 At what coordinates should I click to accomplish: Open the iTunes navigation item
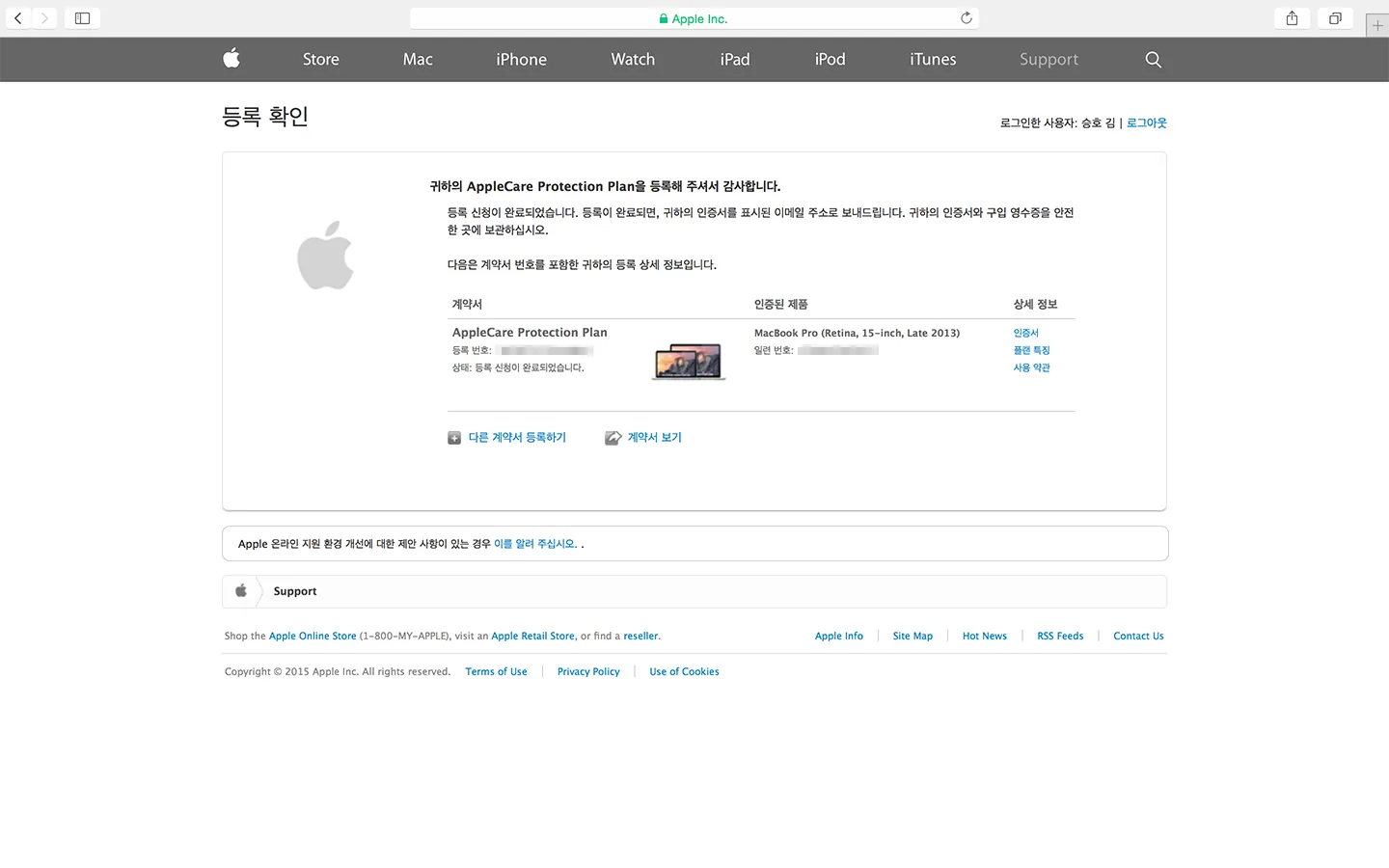point(933,60)
